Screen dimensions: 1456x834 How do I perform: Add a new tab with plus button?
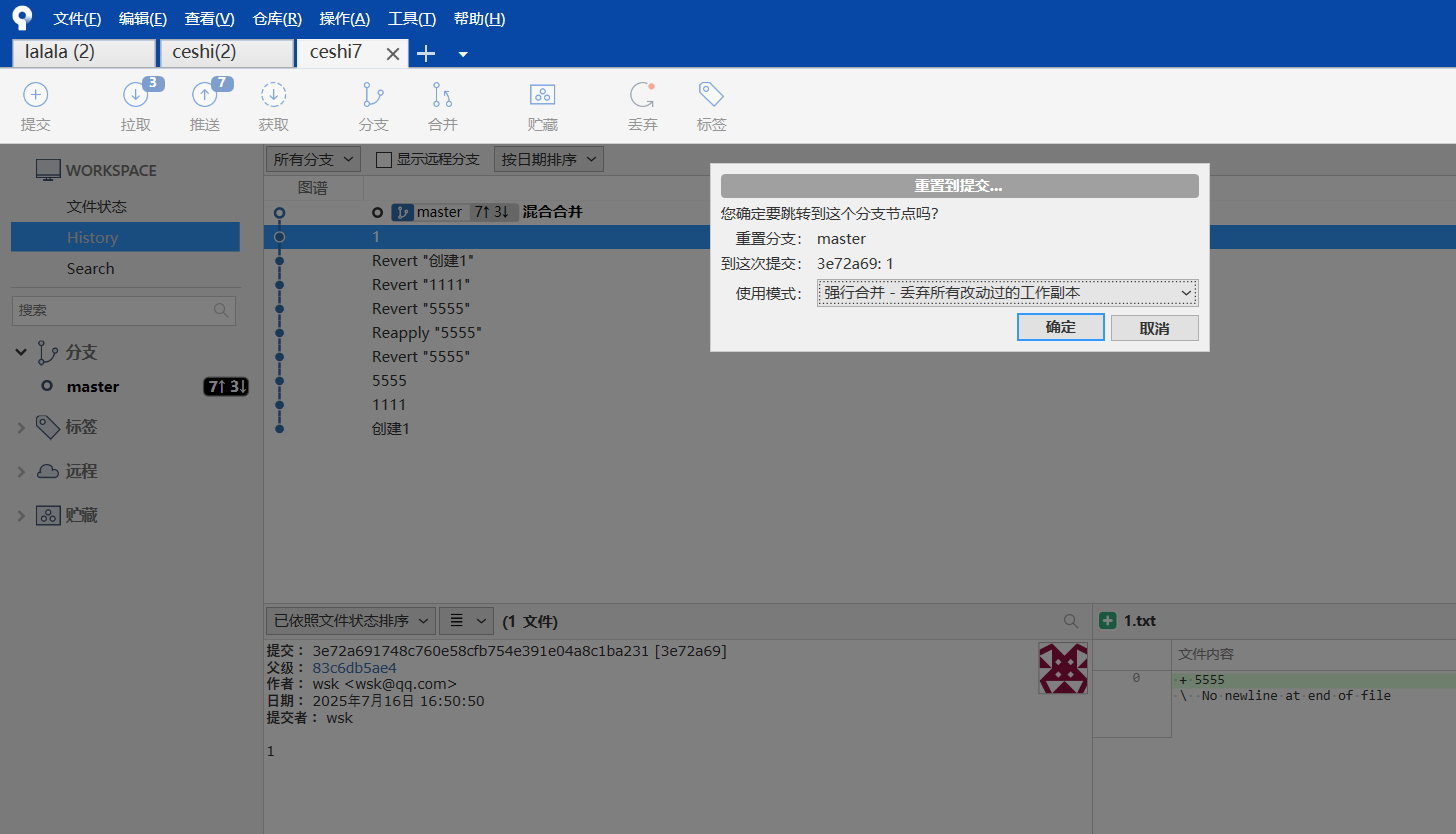(426, 54)
